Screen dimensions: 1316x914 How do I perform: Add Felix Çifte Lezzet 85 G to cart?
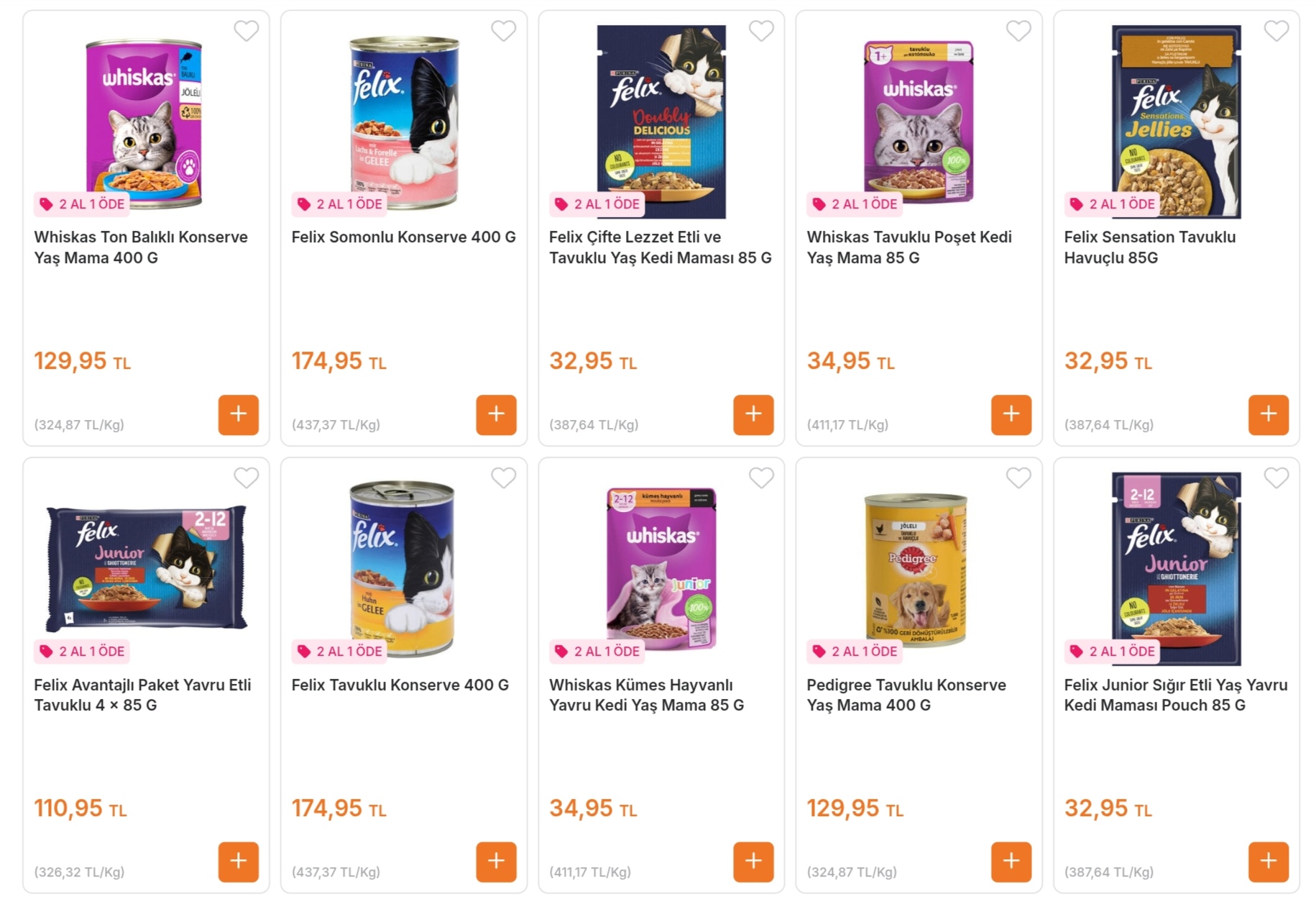point(753,414)
